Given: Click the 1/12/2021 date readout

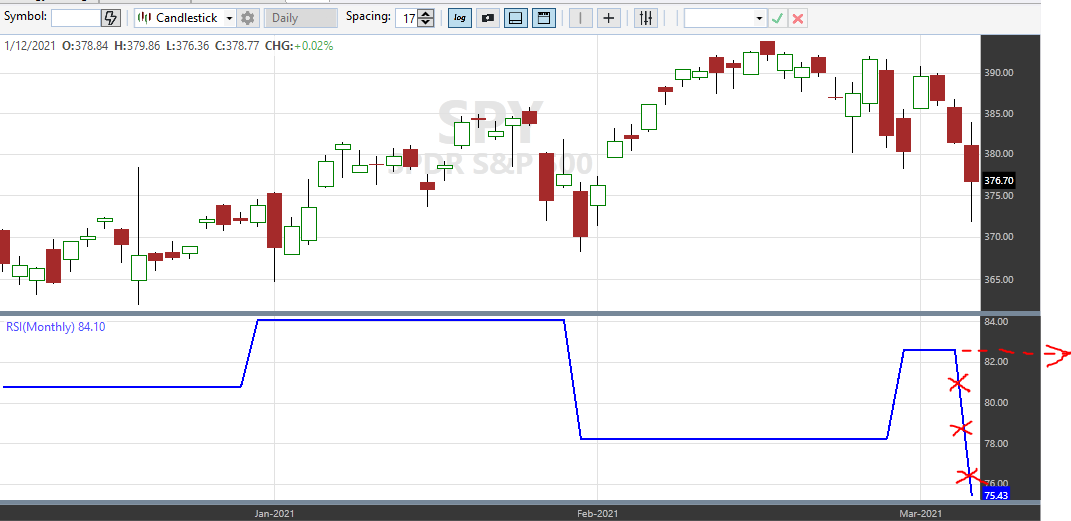Looking at the screenshot, I should pos(29,46).
